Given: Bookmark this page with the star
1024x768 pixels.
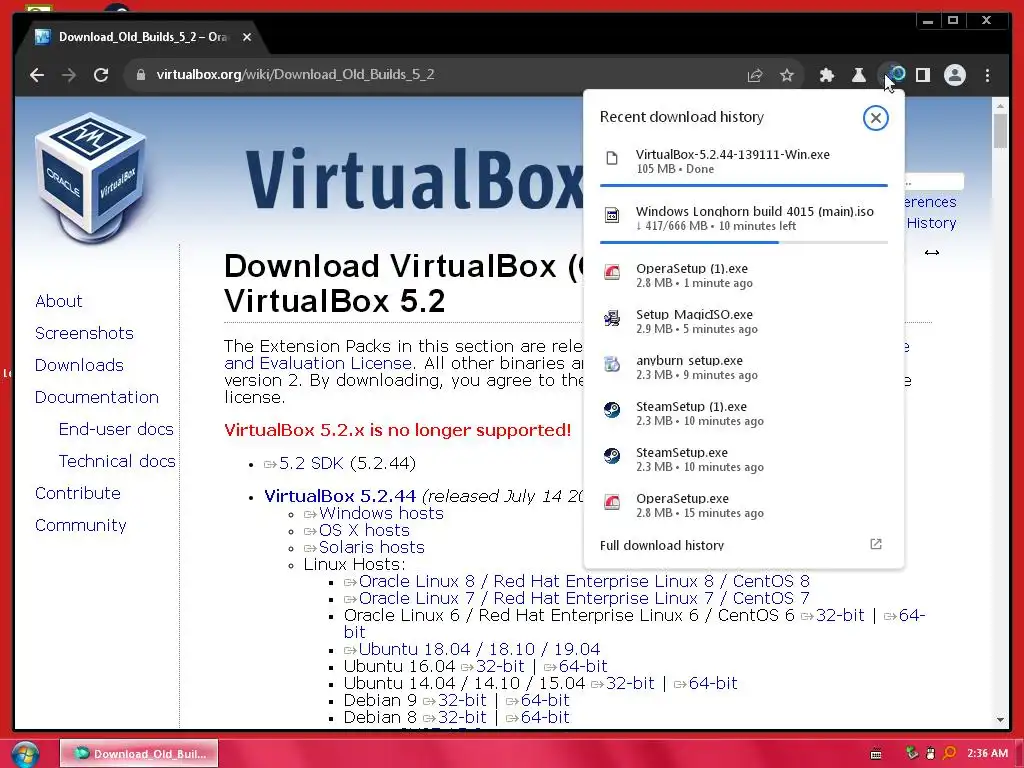Looking at the screenshot, I should (787, 75).
